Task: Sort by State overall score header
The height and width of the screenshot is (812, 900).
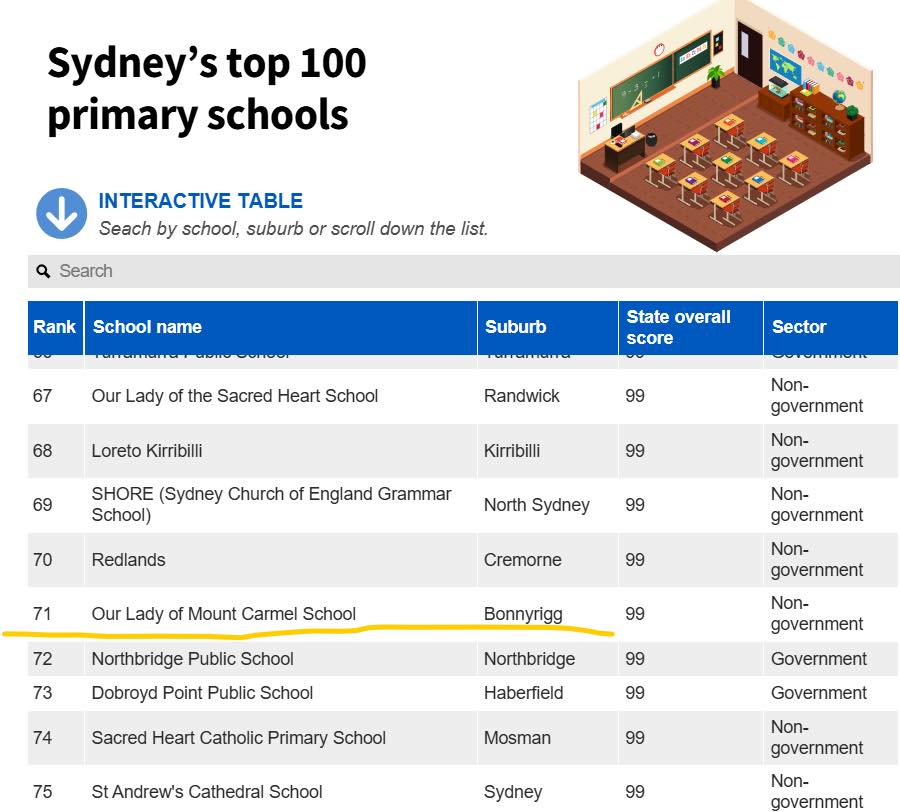Action: point(690,327)
